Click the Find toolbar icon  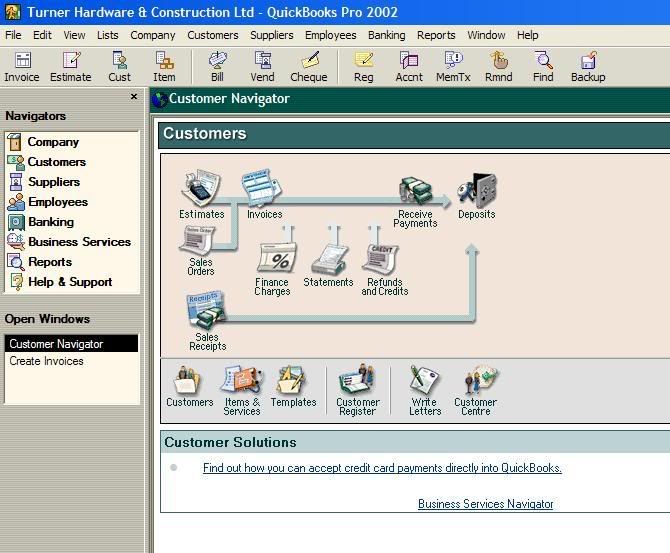pos(544,67)
